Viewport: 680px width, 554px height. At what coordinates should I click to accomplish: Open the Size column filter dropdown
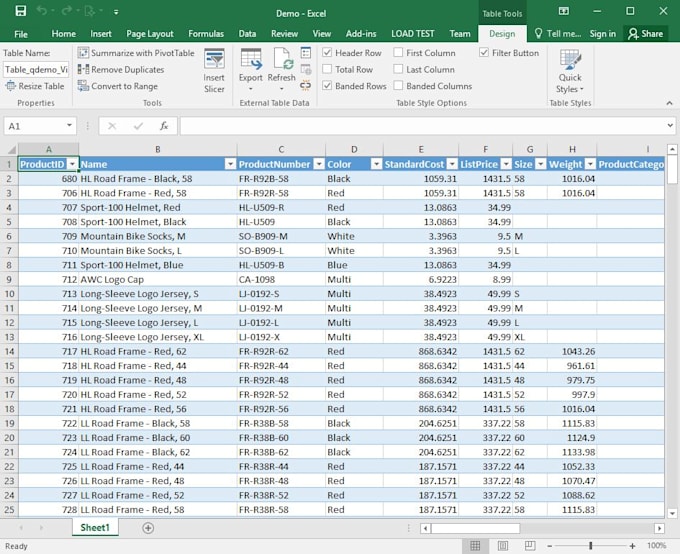pos(541,164)
